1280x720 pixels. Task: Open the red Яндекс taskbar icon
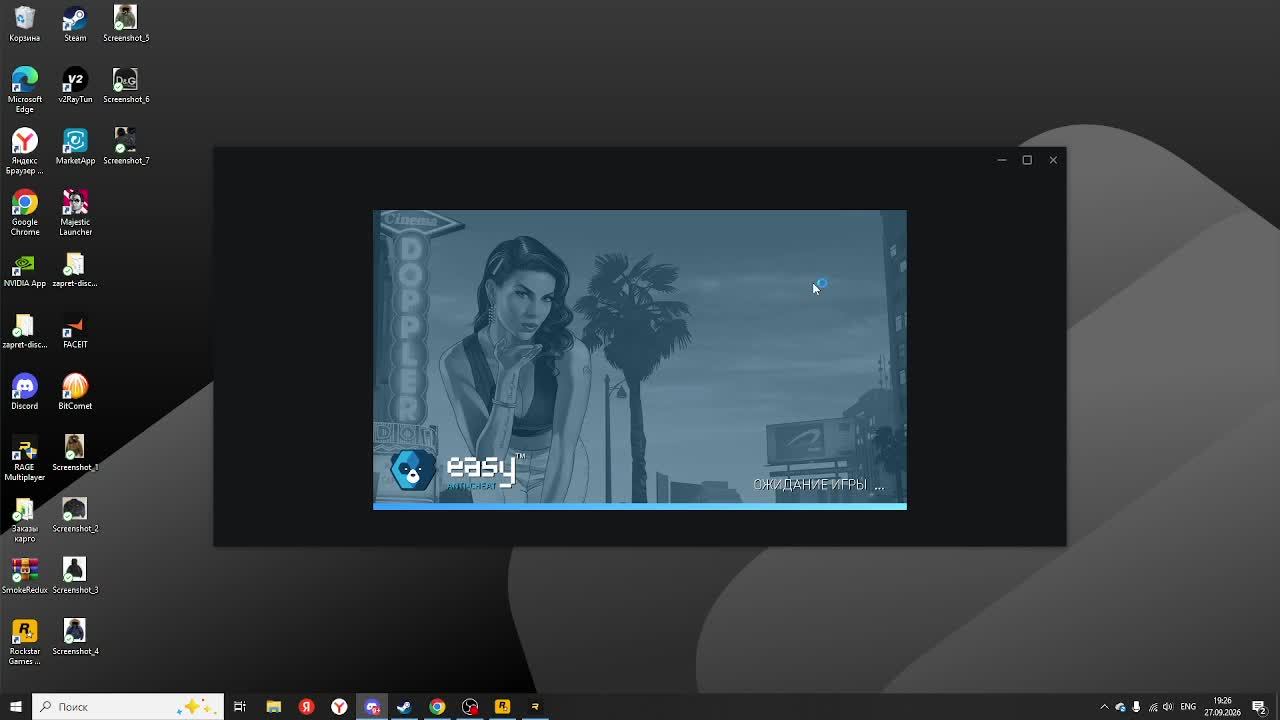(x=306, y=707)
